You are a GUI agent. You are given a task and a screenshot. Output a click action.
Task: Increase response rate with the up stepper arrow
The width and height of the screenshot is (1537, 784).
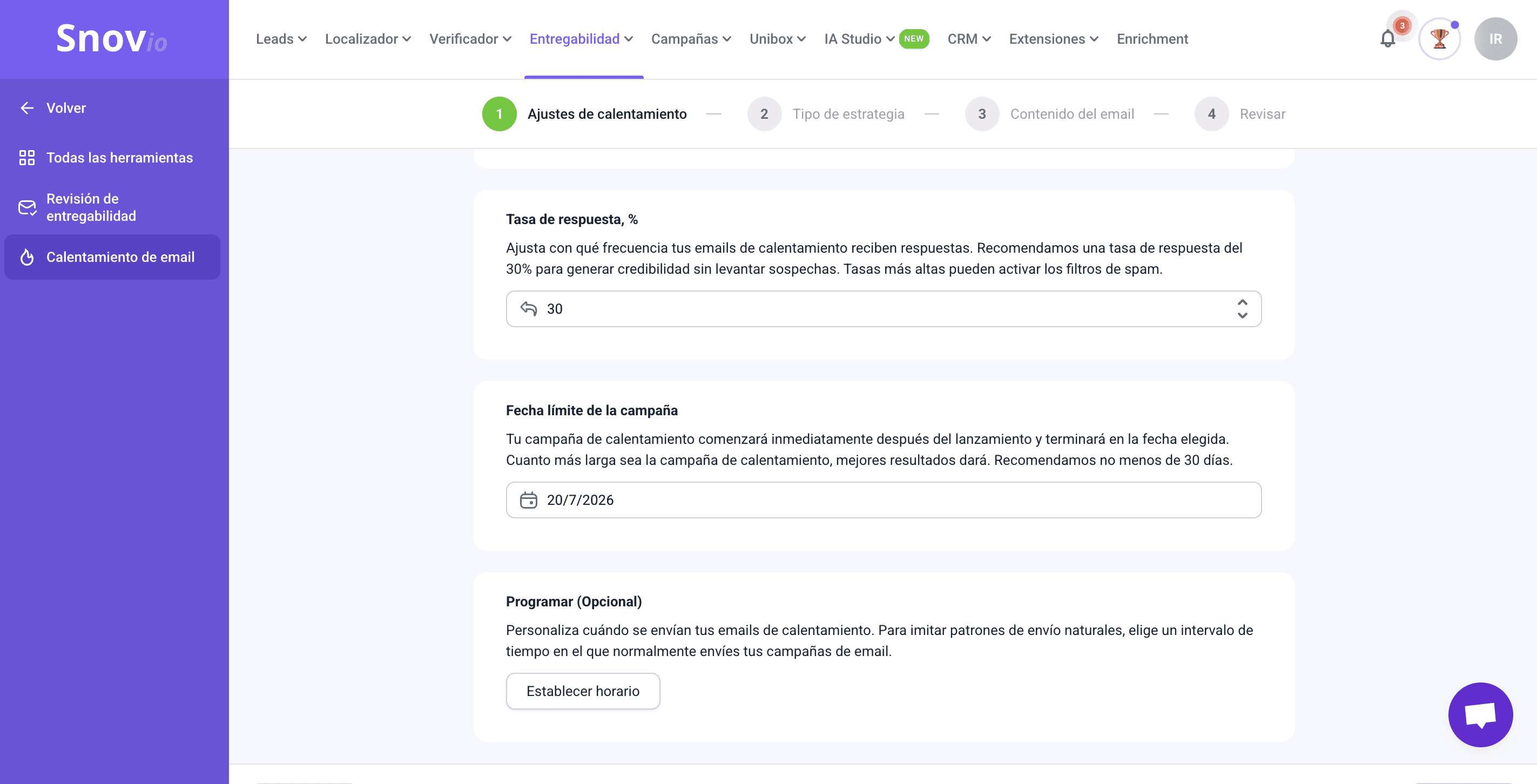coord(1242,302)
